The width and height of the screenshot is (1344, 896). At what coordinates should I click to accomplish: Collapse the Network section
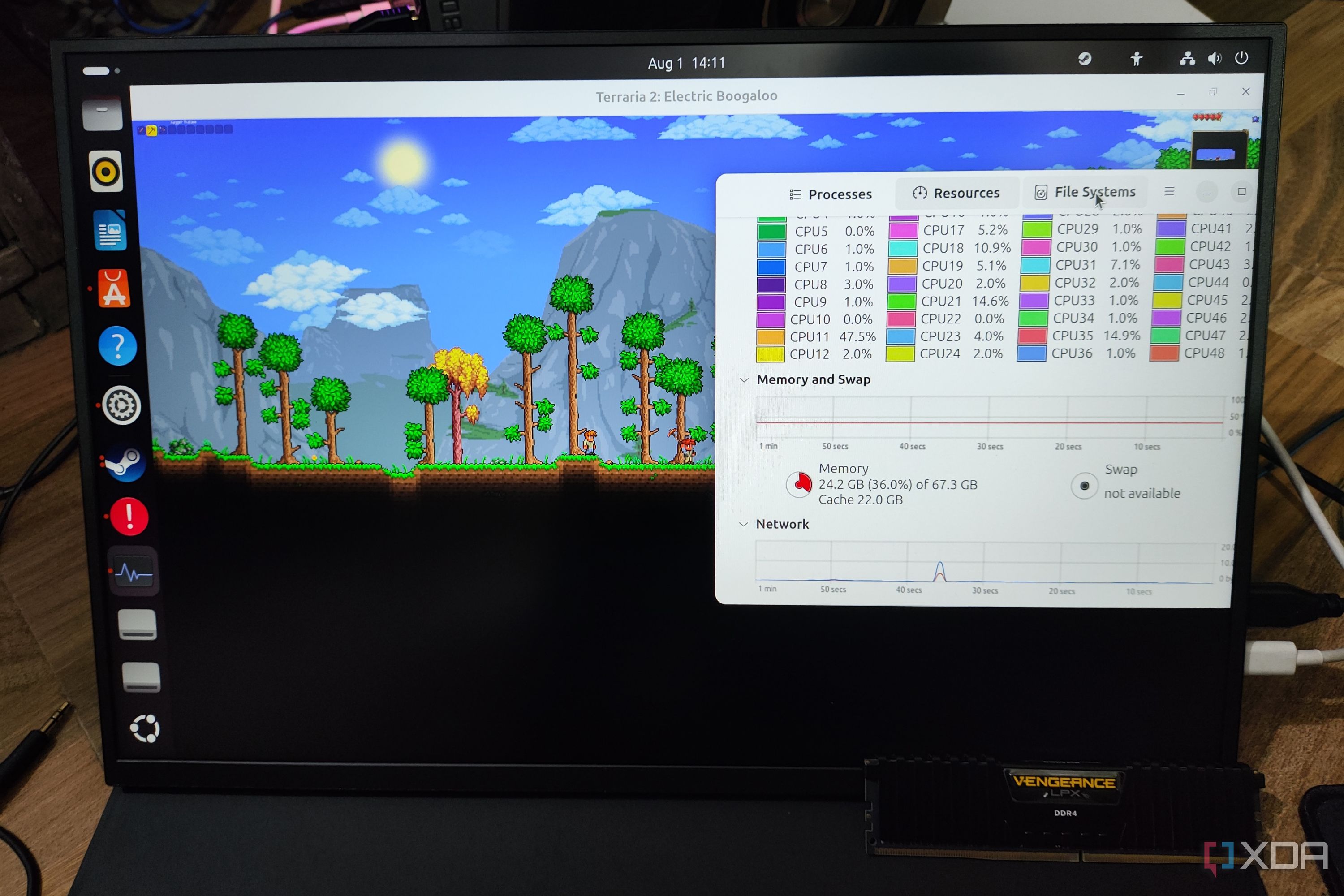tap(743, 524)
